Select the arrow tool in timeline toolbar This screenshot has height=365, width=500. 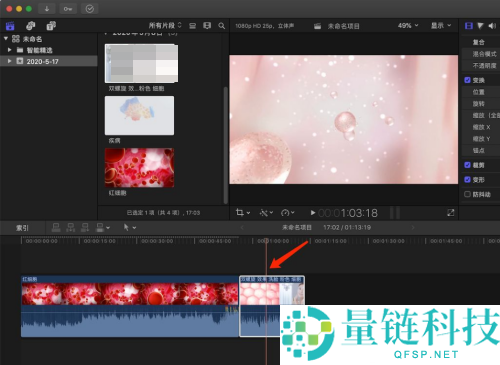(126, 227)
